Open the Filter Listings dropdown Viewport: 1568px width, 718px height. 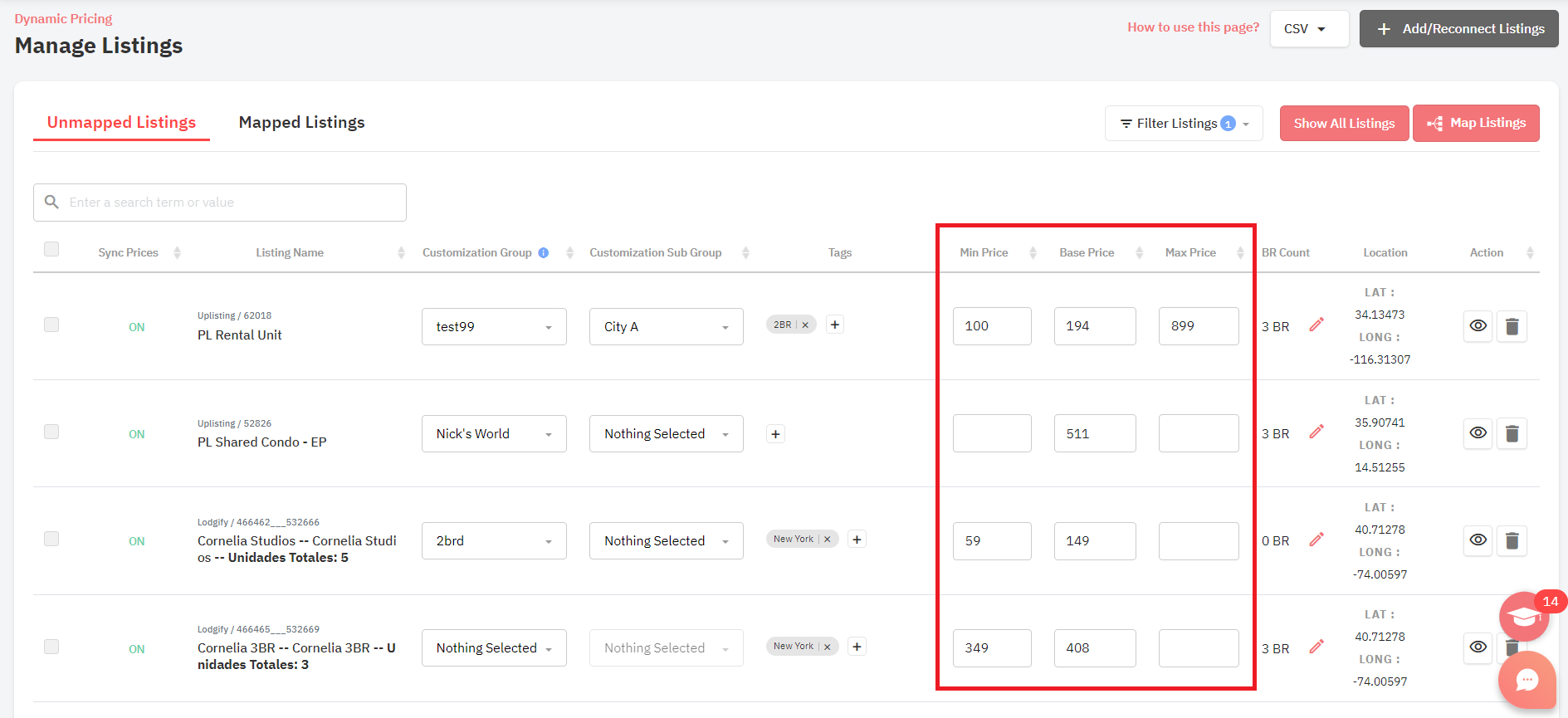click(1184, 123)
